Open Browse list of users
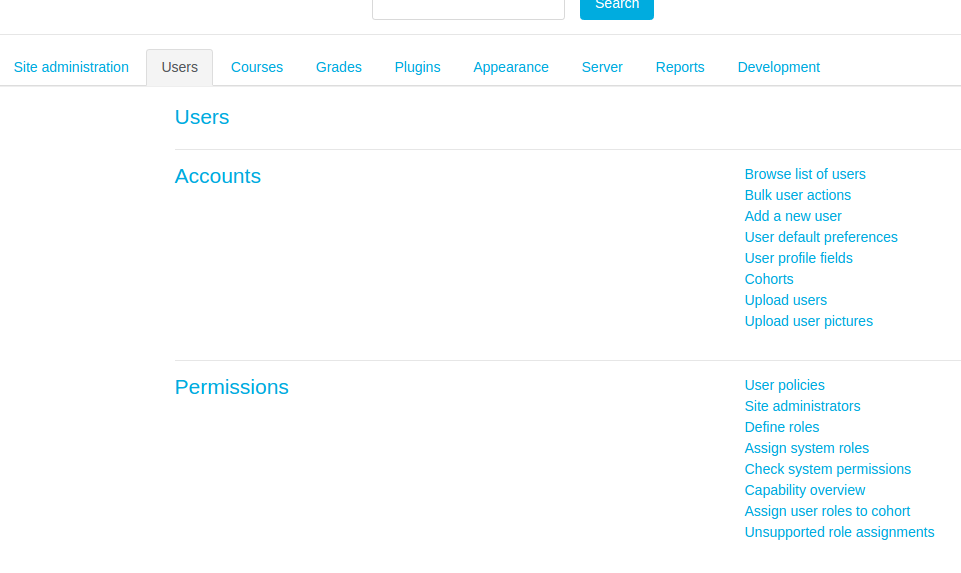 click(x=805, y=175)
